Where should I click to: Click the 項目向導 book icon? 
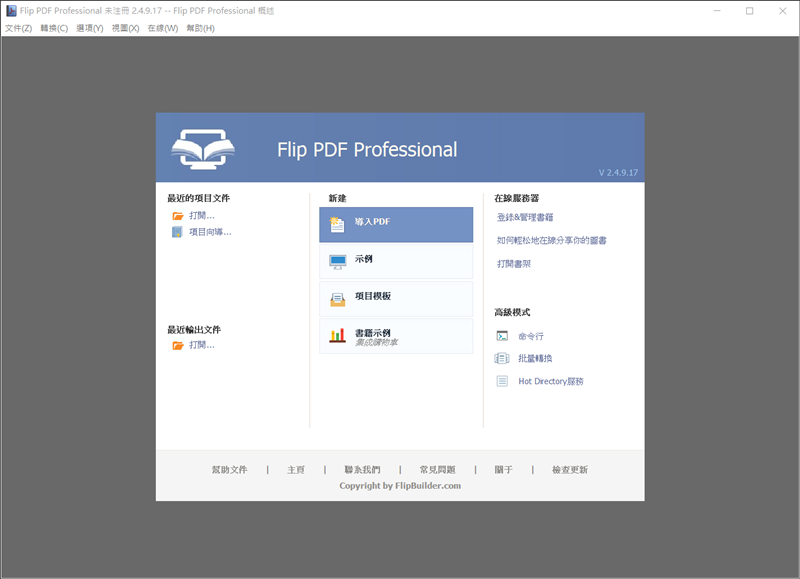(177, 232)
